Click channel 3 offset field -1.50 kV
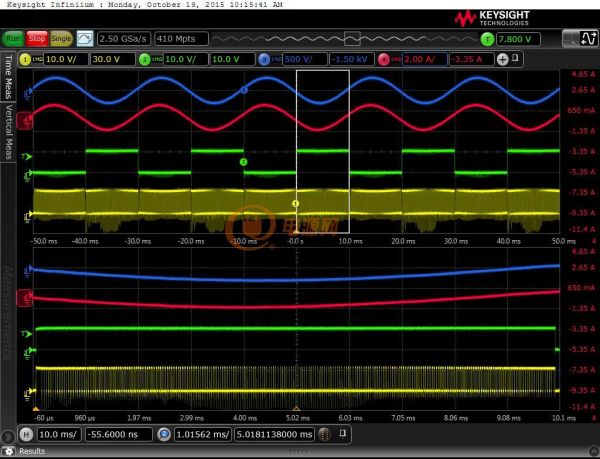 [x=352, y=59]
